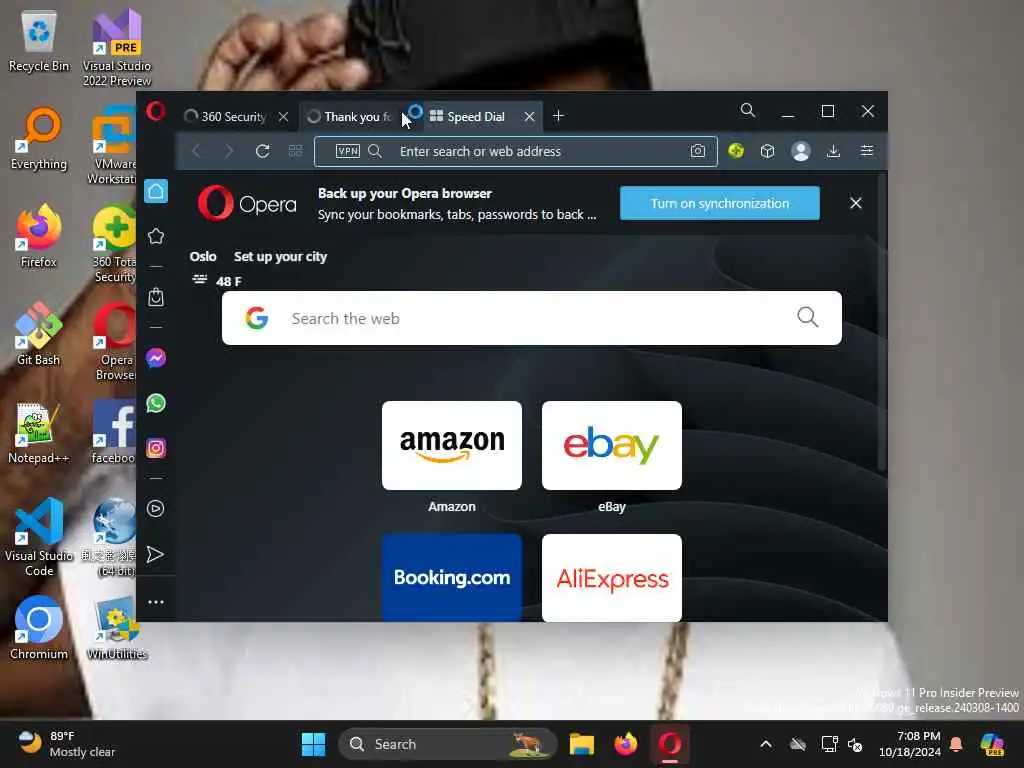
Task: Close the 360 Security tab
Action: 283,117
